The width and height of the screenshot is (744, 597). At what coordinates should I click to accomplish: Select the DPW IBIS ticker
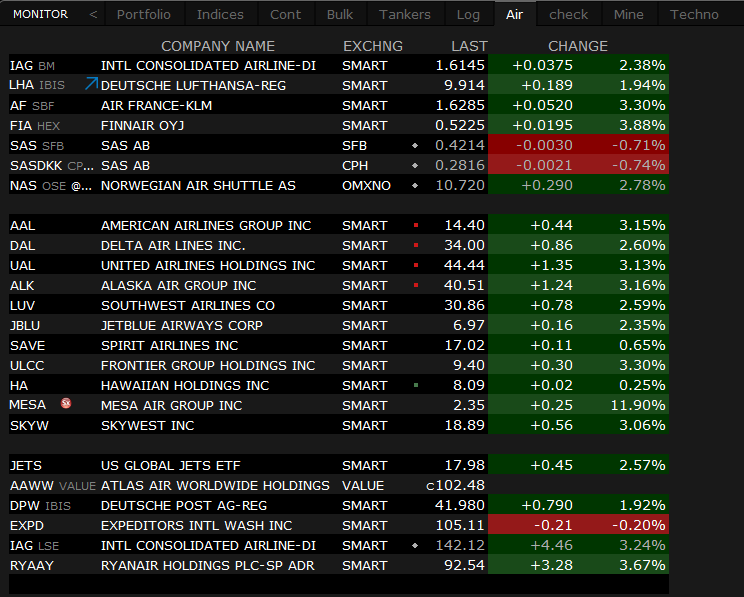pos(40,505)
